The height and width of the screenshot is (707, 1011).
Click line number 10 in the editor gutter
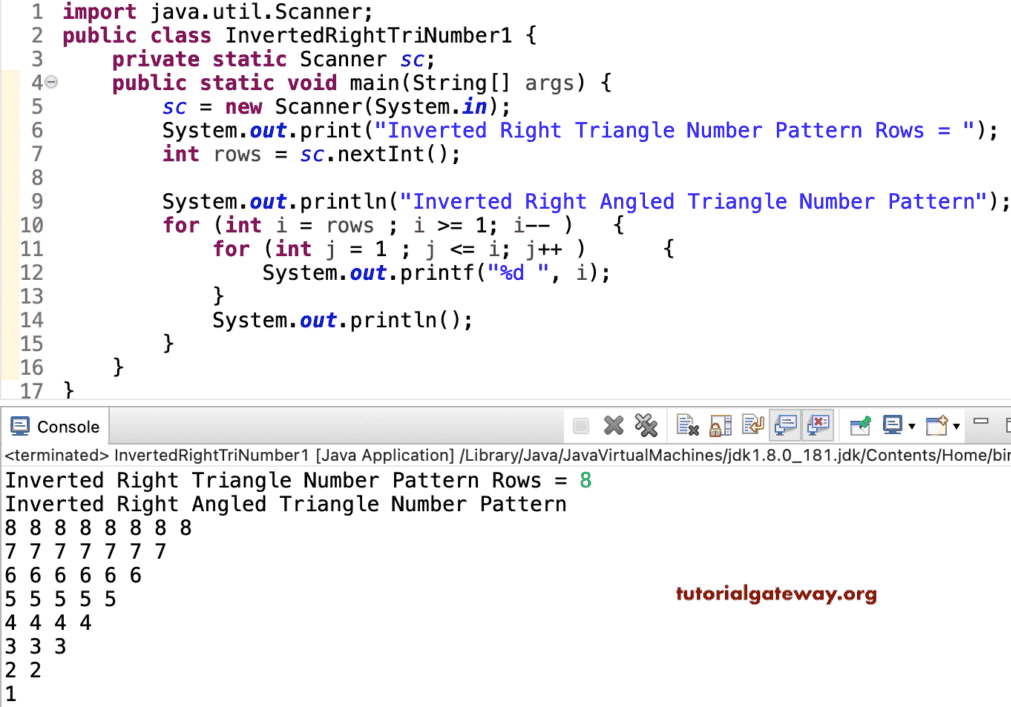click(32, 225)
